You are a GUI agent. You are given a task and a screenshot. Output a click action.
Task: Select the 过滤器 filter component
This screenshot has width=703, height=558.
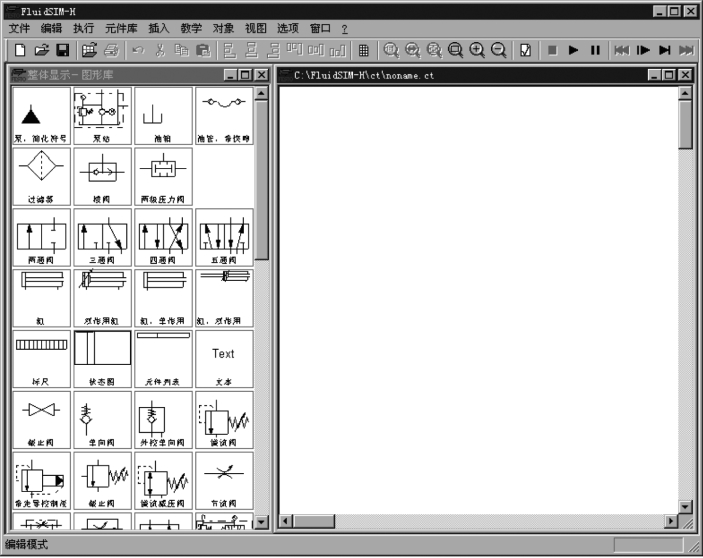tap(41, 177)
